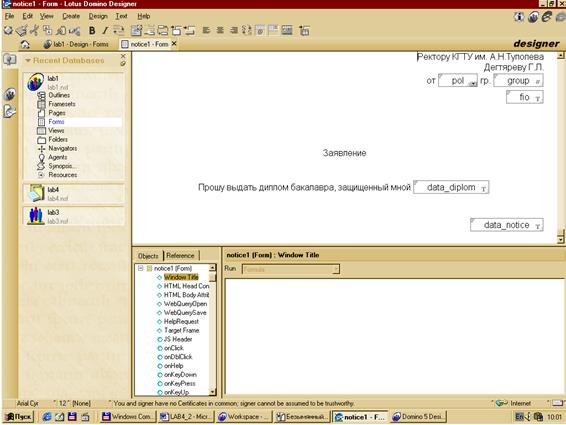This screenshot has width=566, height=425.
Task: Select the WebQueryOpen event
Action: point(185,304)
